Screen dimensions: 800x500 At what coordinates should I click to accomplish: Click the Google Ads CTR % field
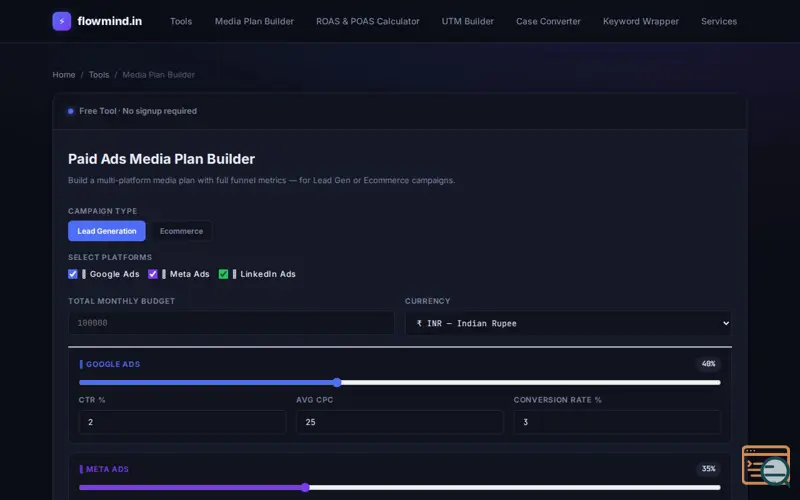[182, 422]
